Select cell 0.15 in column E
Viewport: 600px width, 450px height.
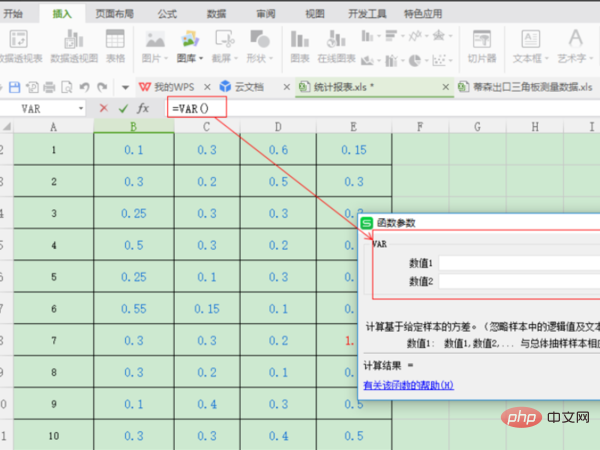[x=354, y=150]
